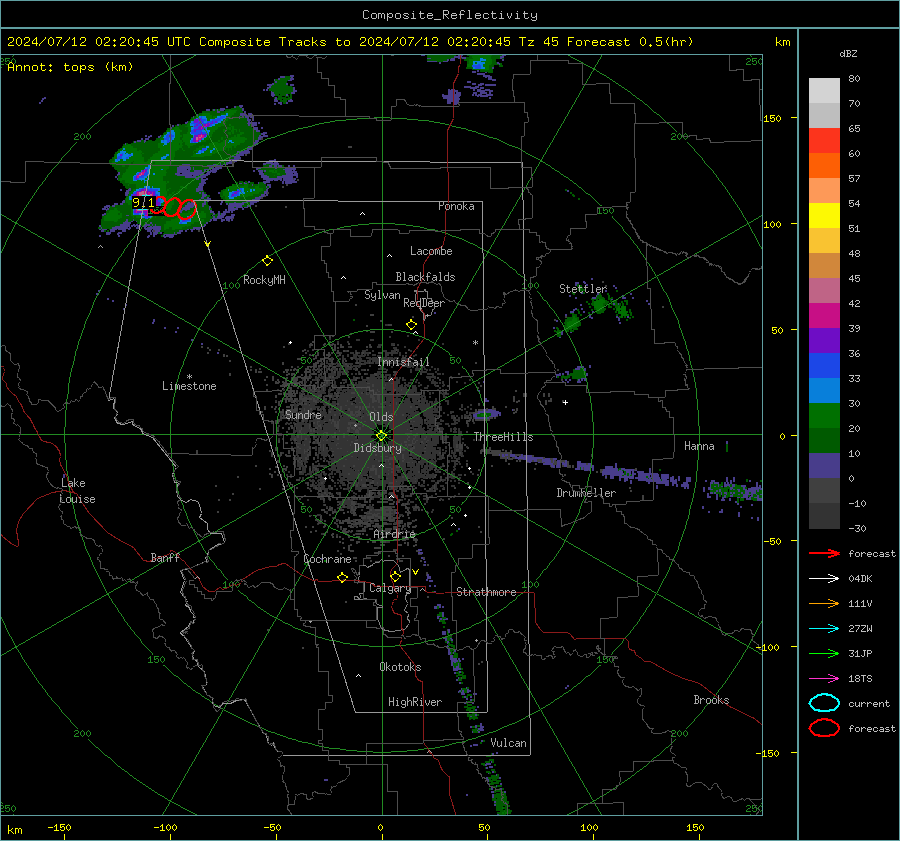Image resolution: width=900 pixels, height=841 pixels.
Task: Click the Vulcan town label
Action: pos(509,743)
